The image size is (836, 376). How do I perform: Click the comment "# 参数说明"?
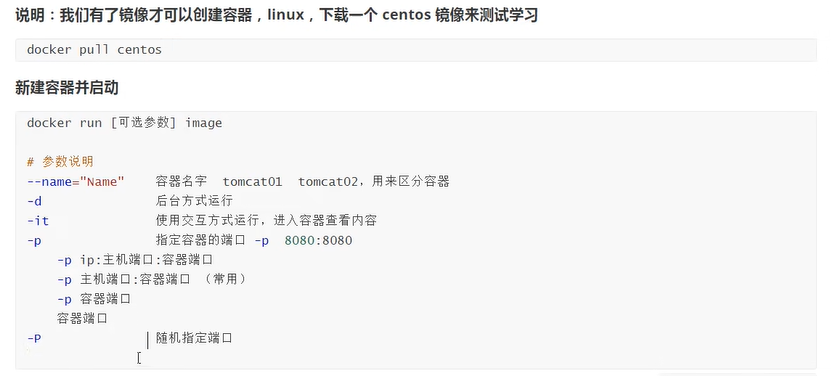60,162
